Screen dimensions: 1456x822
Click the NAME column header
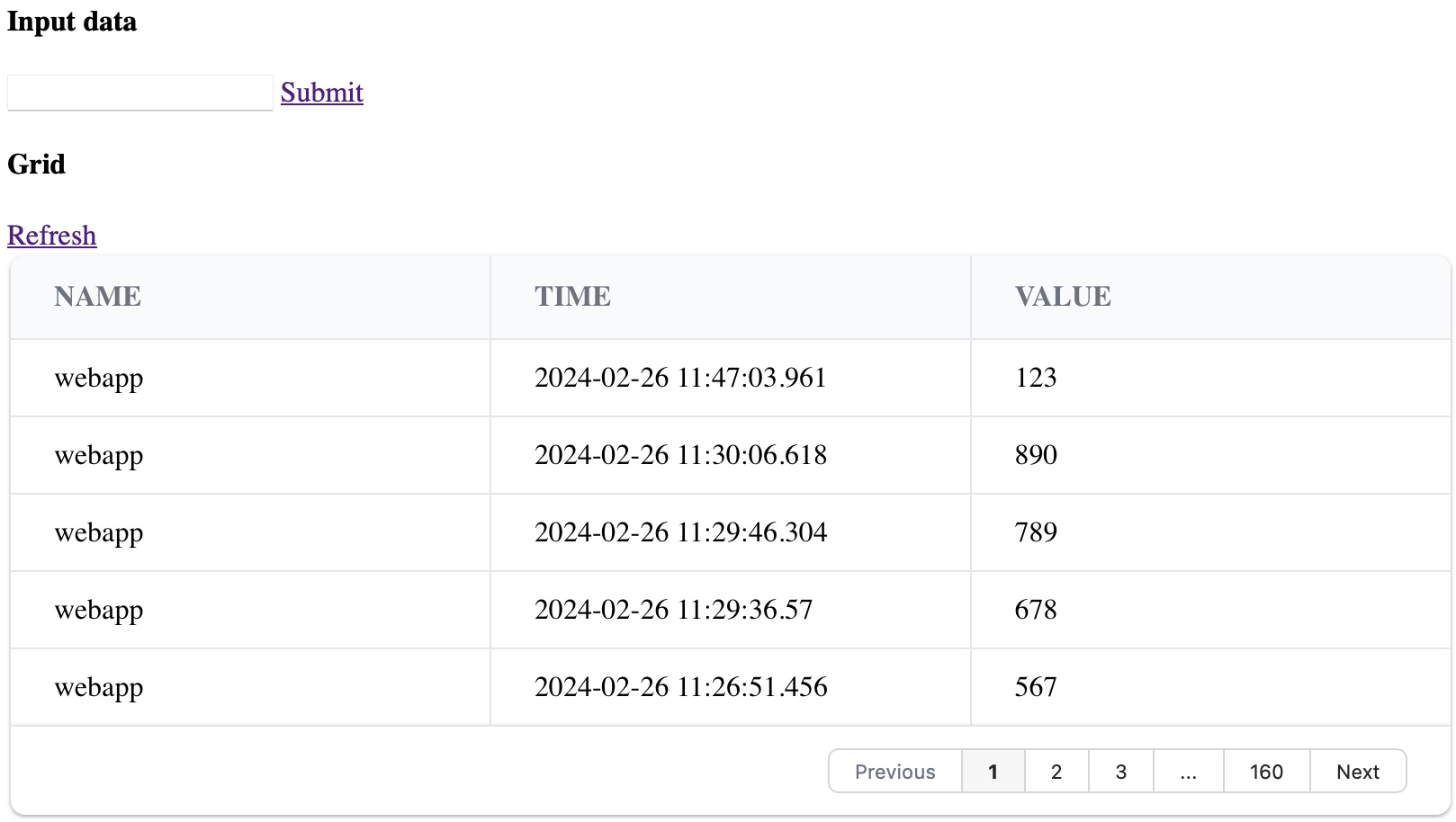pyautogui.click(x=97, y=297)
